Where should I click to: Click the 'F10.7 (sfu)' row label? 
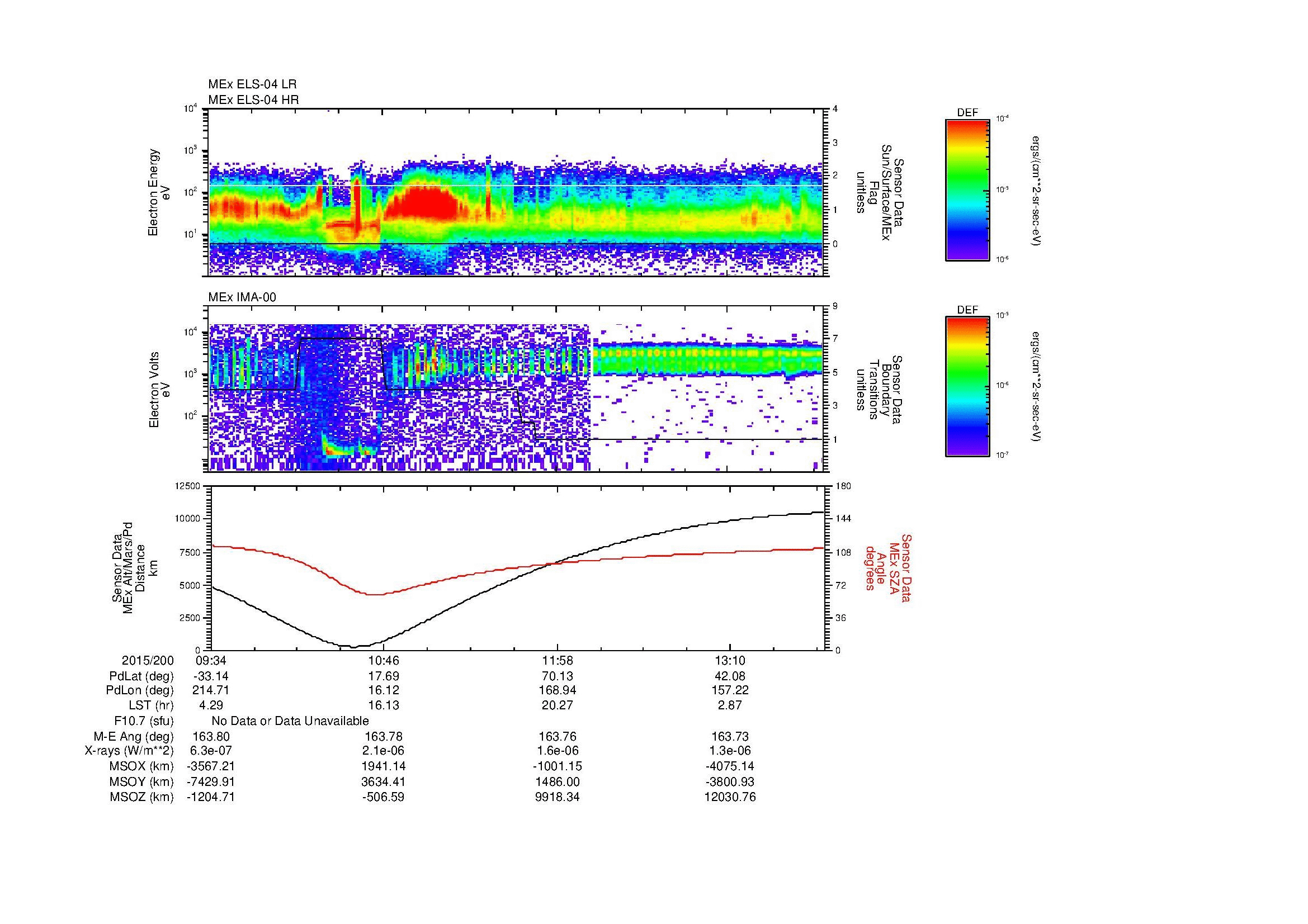(144, 721)
